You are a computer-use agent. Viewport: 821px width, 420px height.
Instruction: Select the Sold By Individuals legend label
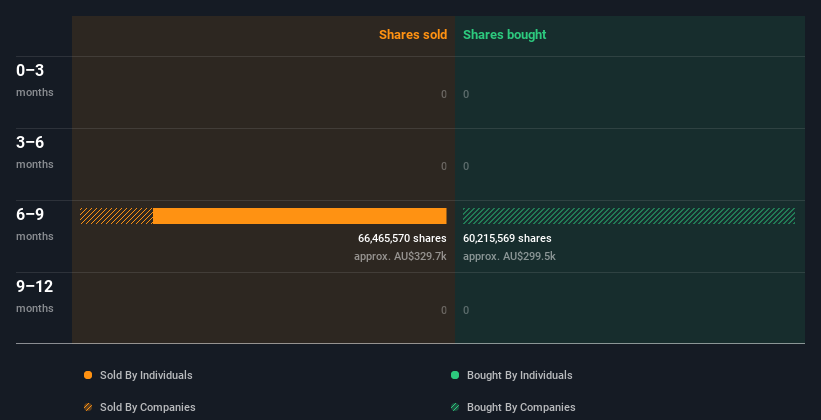click(146, 375)
